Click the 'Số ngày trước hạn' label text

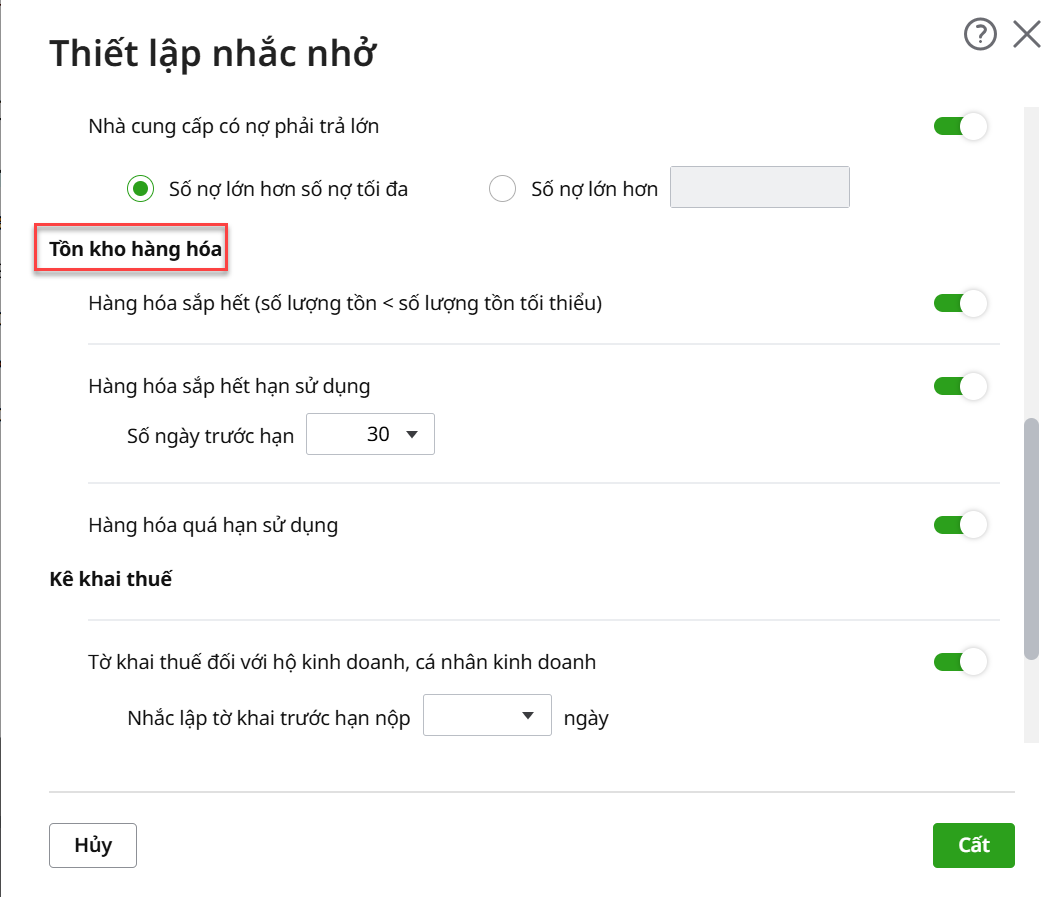point(211,436)
